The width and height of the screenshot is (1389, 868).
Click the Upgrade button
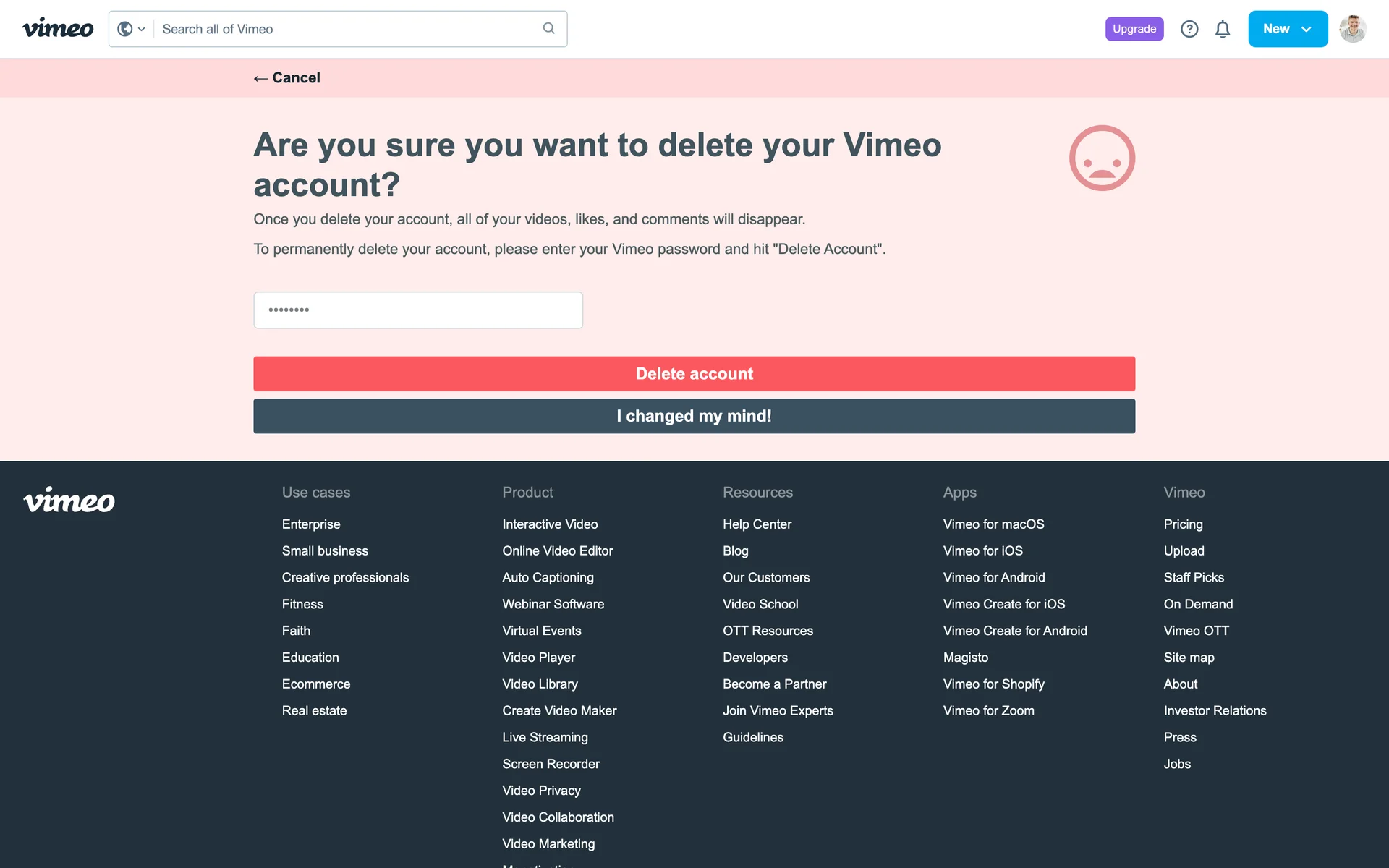point(1134,29)
